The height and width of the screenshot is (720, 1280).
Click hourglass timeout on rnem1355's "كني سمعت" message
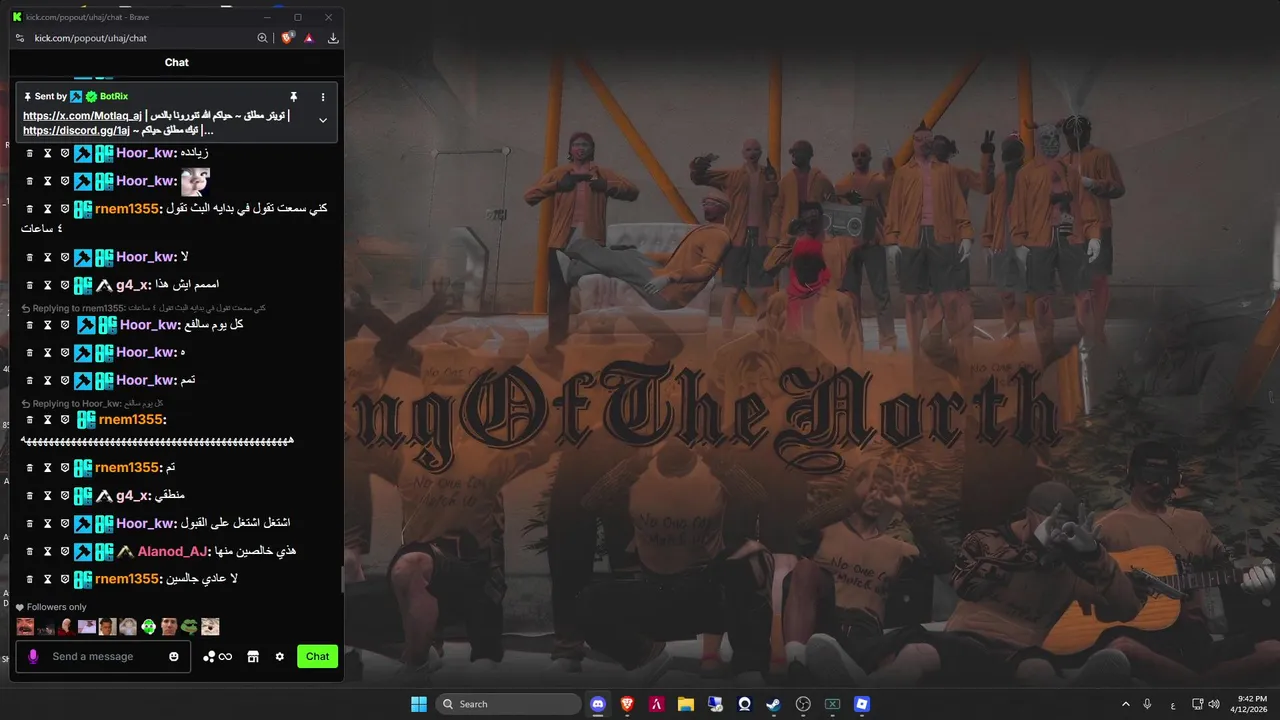(x=47, y=209)
